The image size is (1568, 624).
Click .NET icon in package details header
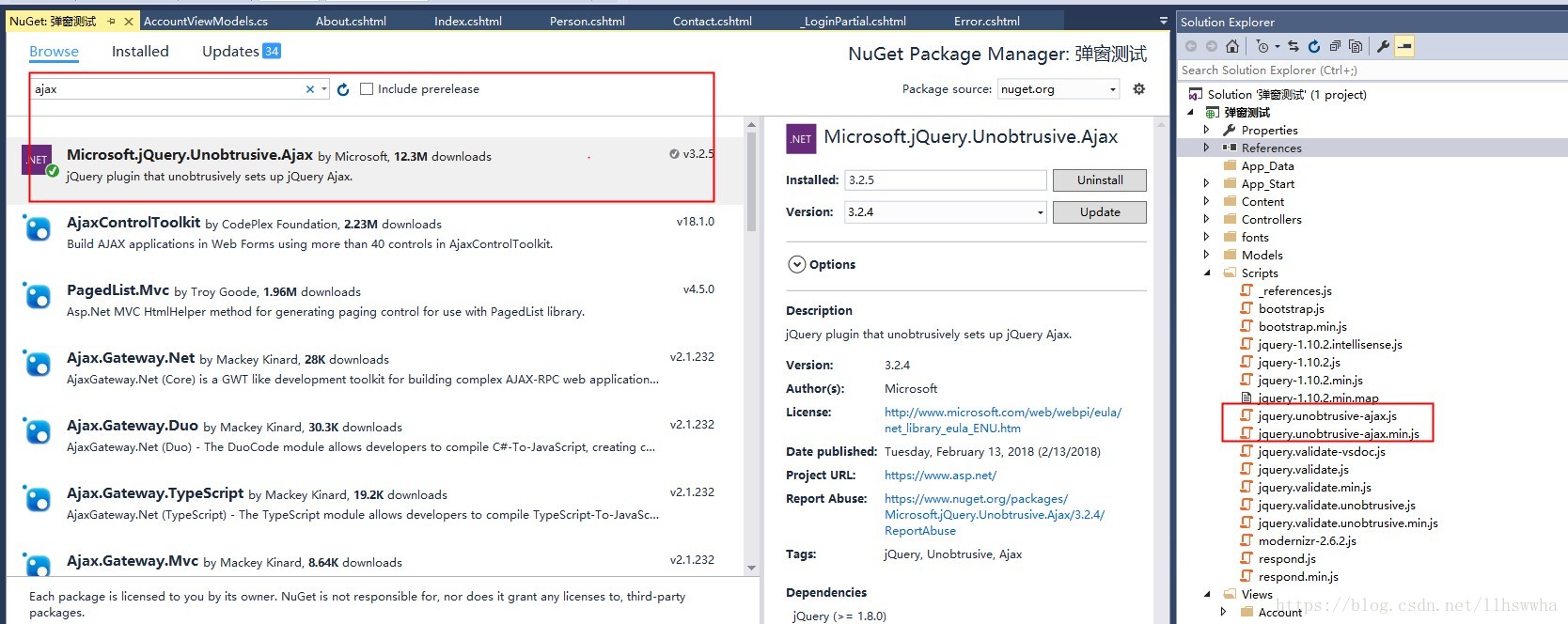[801, 139]
